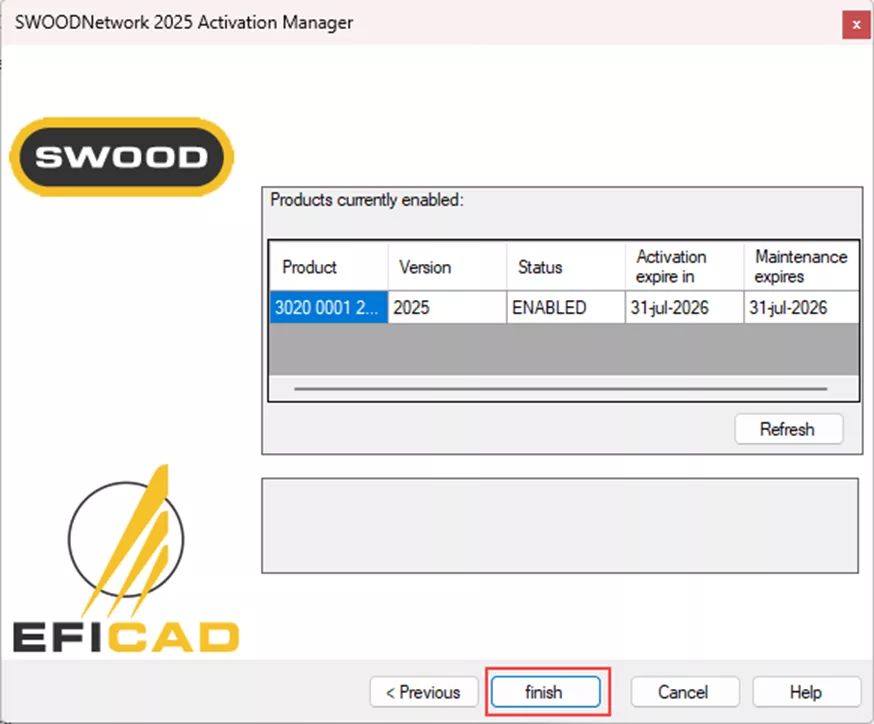This screenshot has height=724, width=874.
Task: Select the product row 3020 0001 2...
Action: pyautogui.click(x=328, y=308)
